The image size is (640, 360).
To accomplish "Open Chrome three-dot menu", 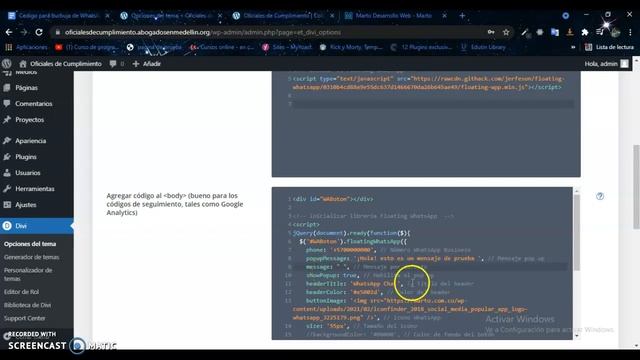I will point(630,32).
